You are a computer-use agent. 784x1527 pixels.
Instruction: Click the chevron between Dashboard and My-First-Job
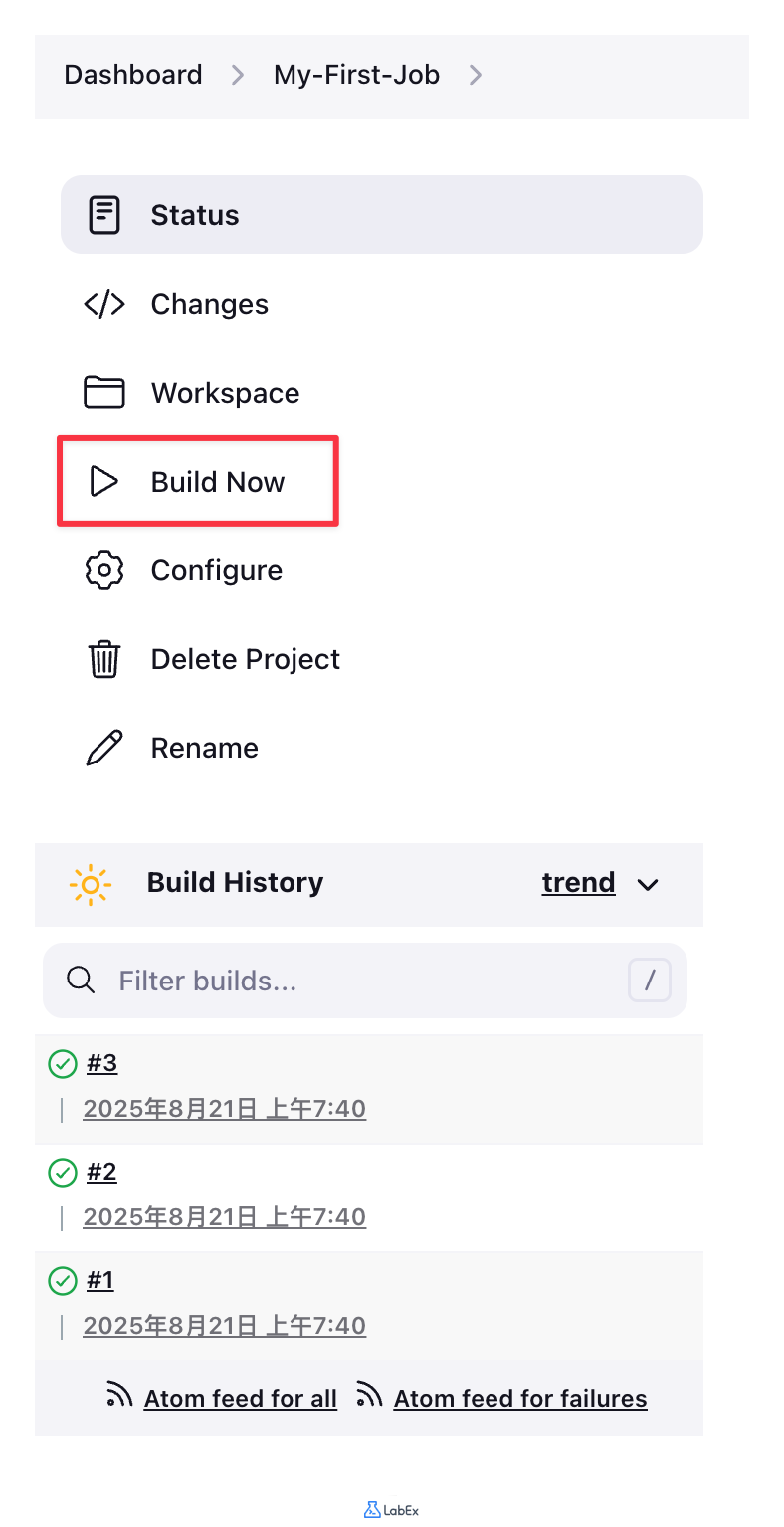237,74
